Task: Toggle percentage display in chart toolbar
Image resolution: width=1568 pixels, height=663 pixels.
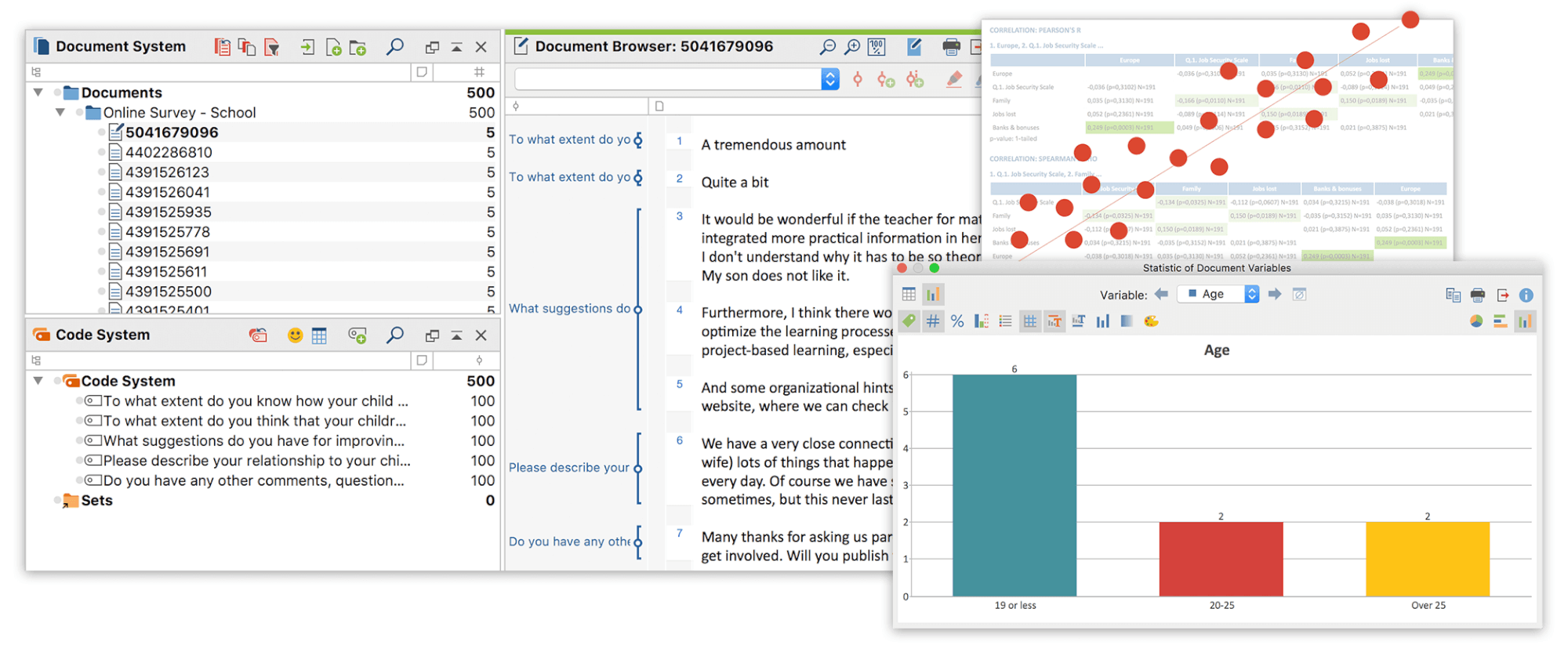Action: (x=957, y=321)
